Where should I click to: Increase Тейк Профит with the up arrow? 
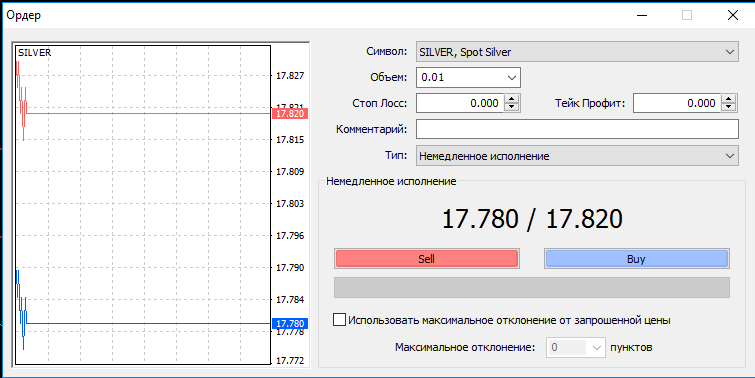pyautogui.click(x=729, y=99)
